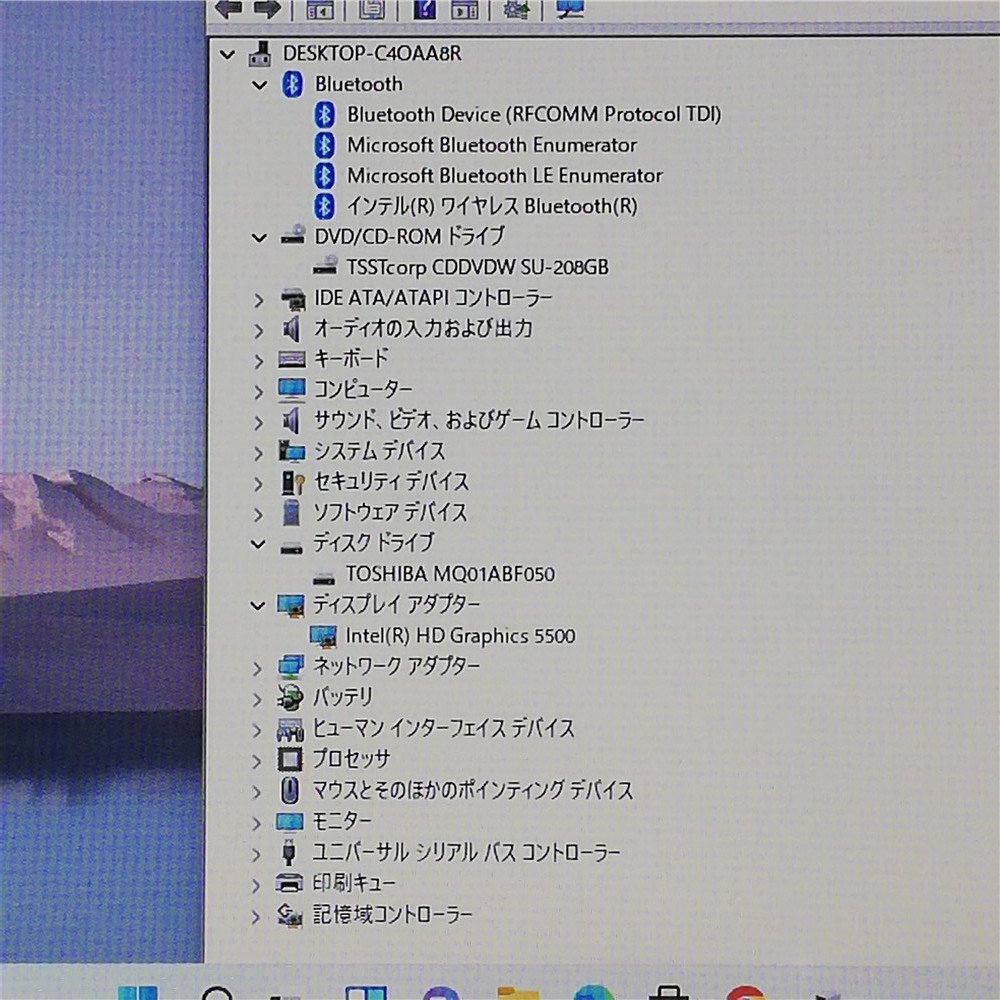Expand the プロセッサ category

click(x=259, y=760)
